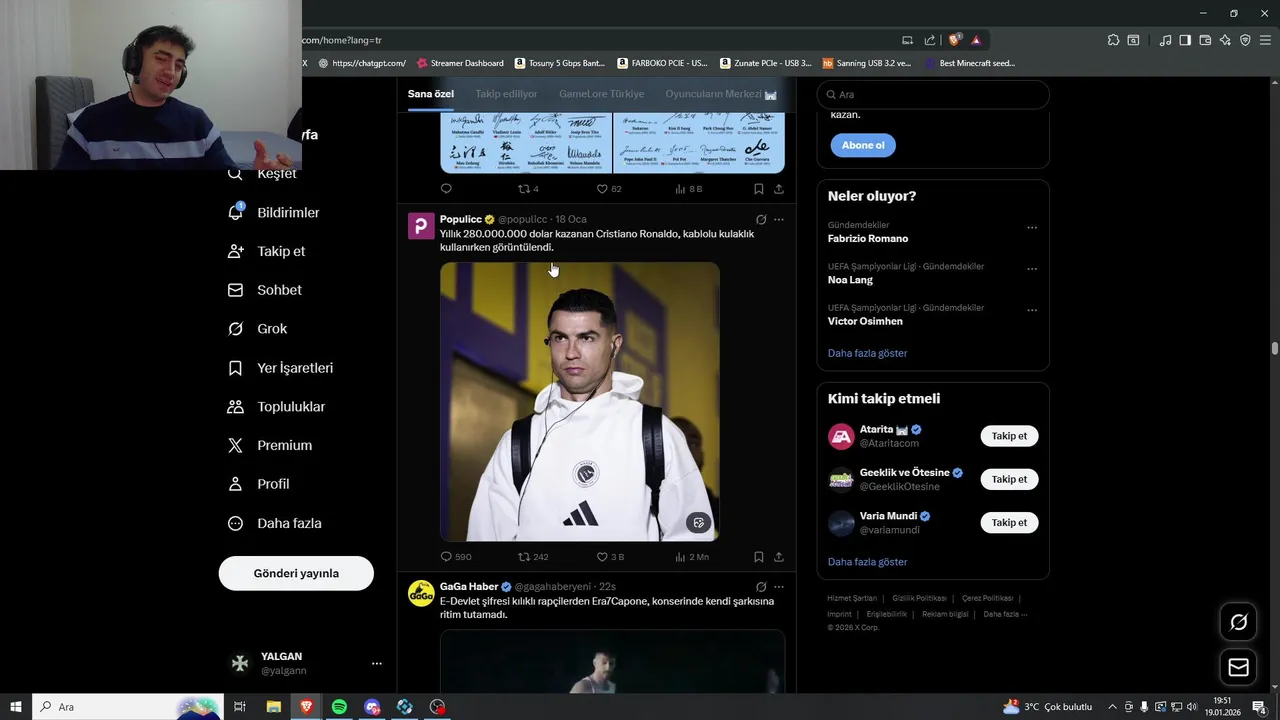The image size is (1280, 720).
Task: Open more options for Victor Osimhen trend
Action: pyautogui.click(x=1032, y=310)
